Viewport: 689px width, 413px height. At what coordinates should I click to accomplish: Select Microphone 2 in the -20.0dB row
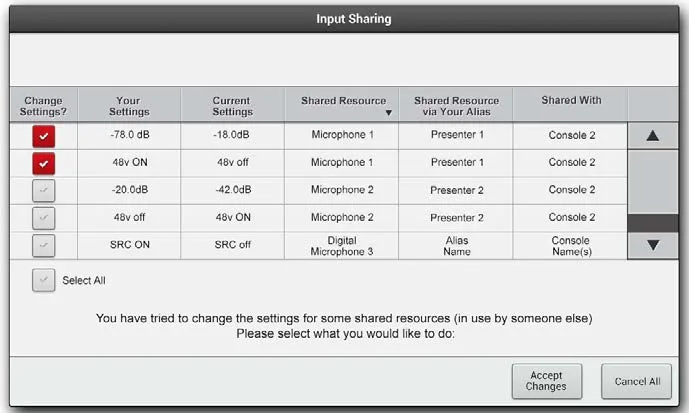(x=342, y=190)
